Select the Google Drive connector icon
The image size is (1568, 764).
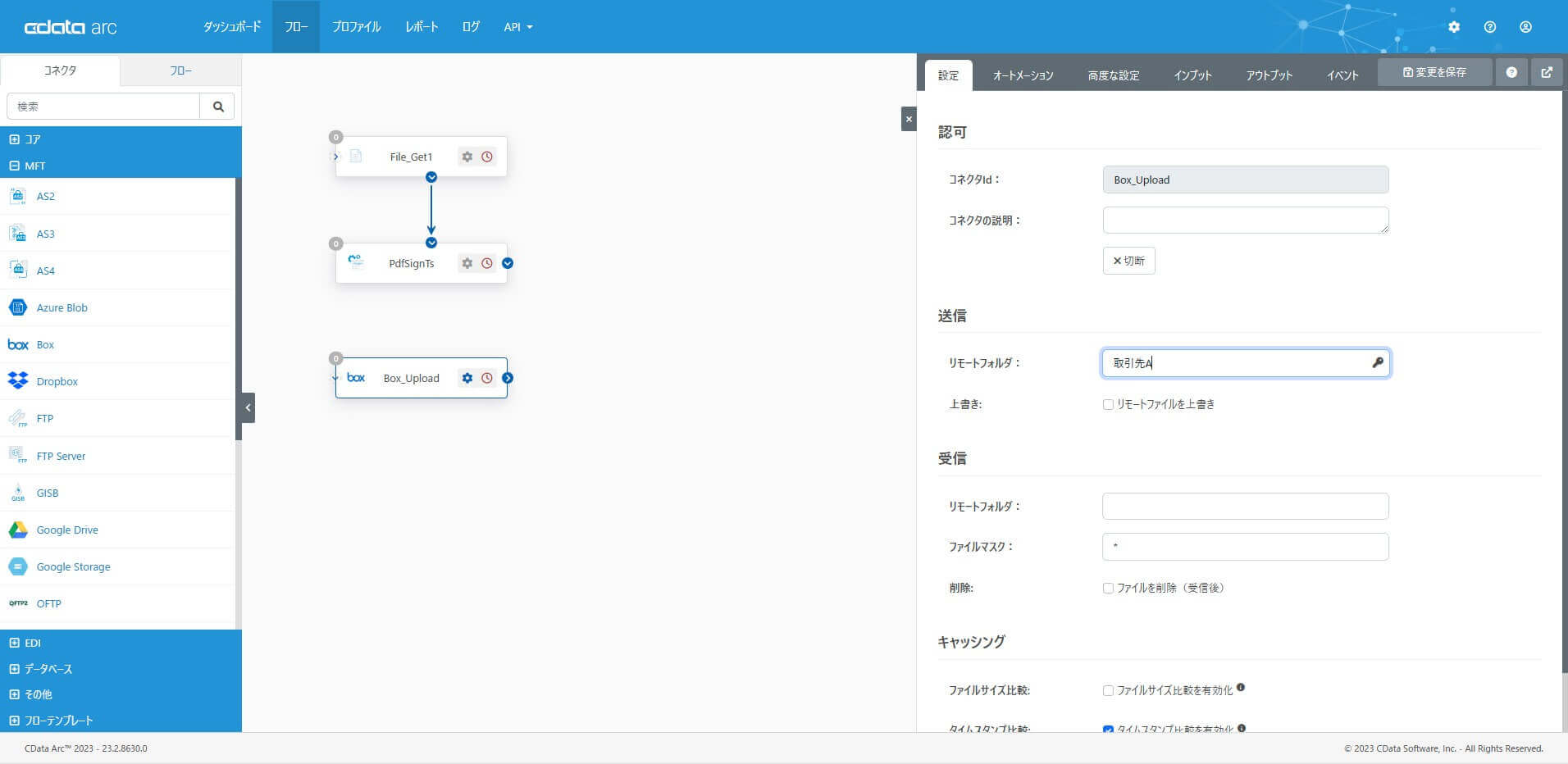(17, 530)
